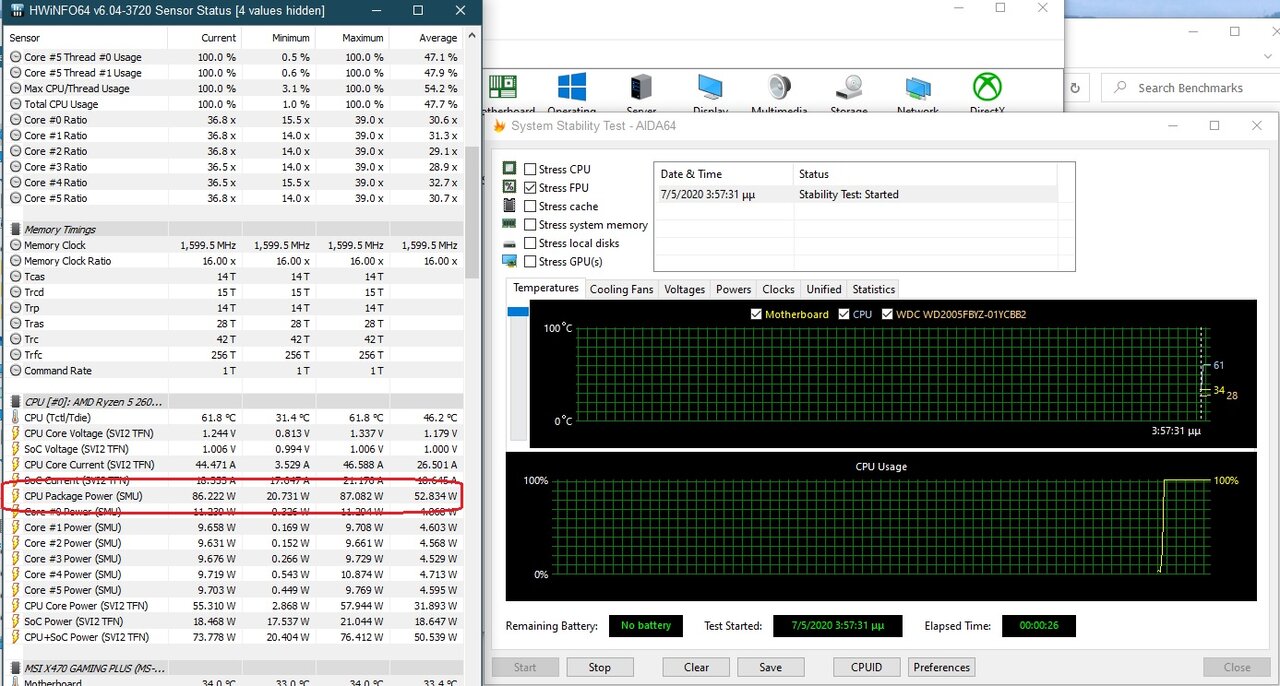This screenshot has height=686, width=1280.
Task: Hide the Motherboard temperature graph line
Action: [x=756, y=314]
